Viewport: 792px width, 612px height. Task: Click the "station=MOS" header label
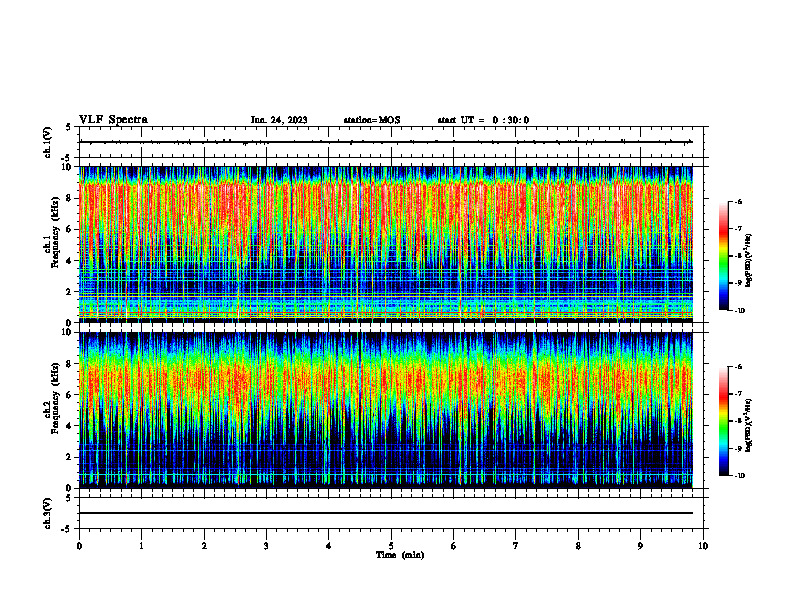tap(372, 120)
